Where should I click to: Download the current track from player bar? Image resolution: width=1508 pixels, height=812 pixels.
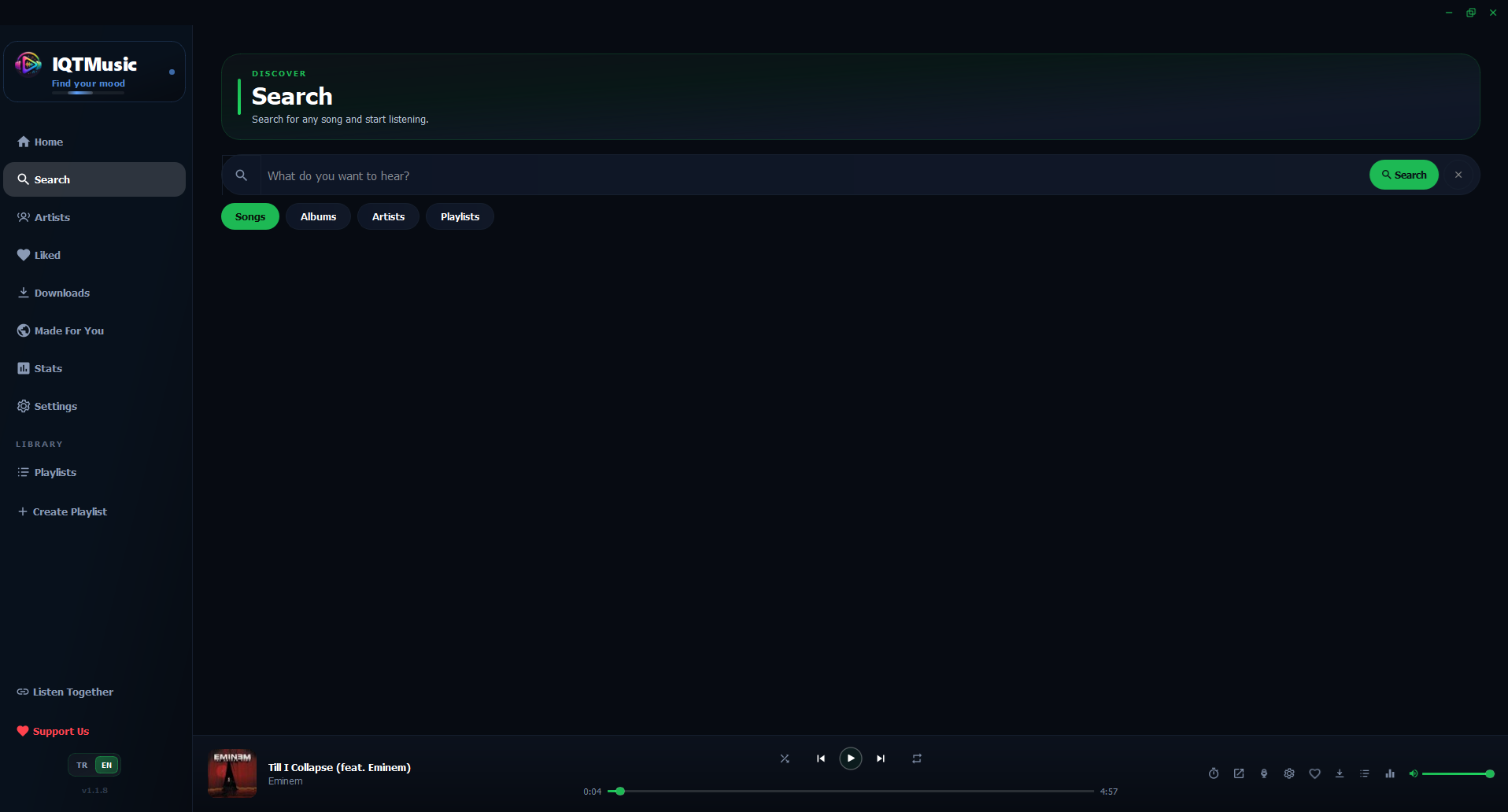tap(1340, 773)
